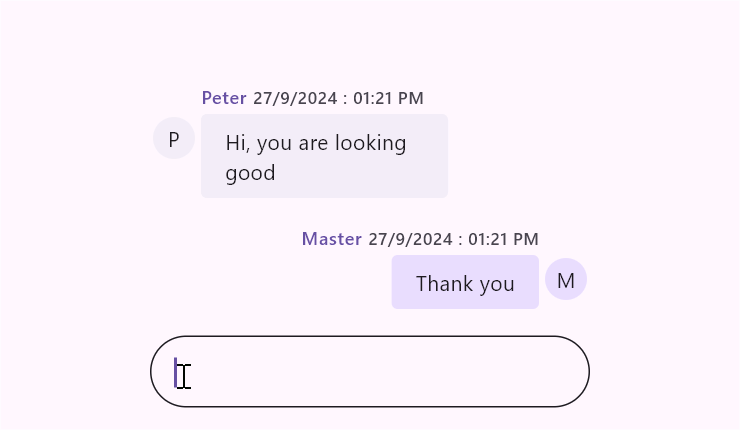Select the Master author name label
The width and height of the screenshot is (740, 430).
coord(332,239)
